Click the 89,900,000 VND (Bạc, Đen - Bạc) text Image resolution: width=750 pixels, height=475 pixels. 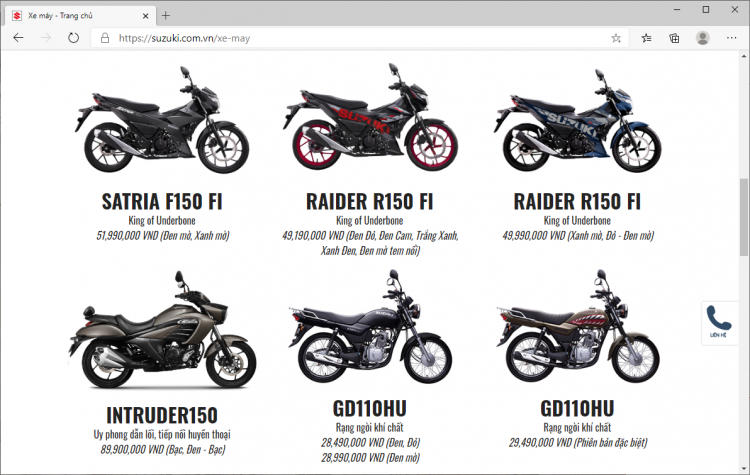click(x=163, y=450)
